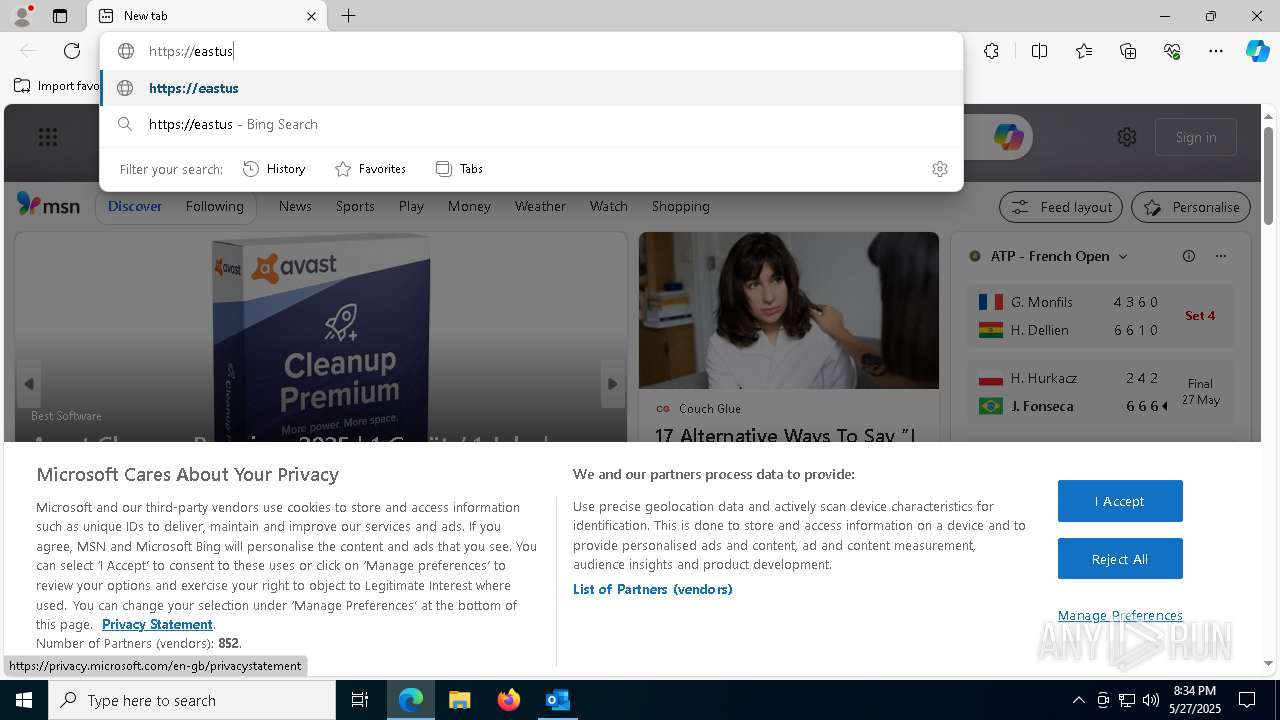This screenshot has width=1280, height=720.
Task: Click the Reject All button
Action: click(1120, 559)
